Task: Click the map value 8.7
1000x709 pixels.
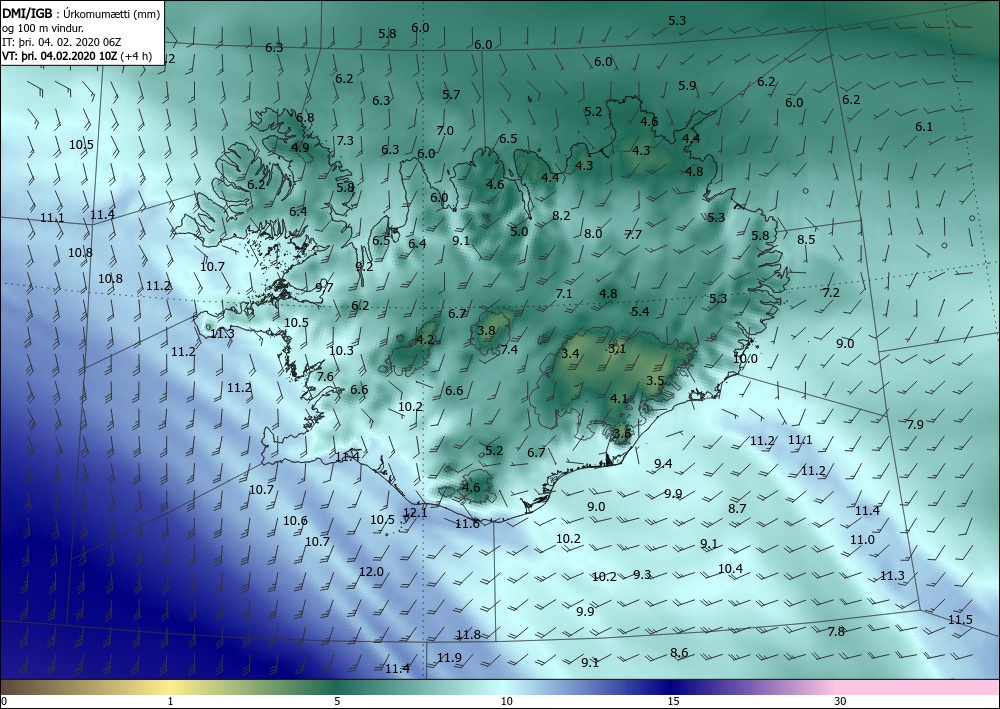Action: click(x=737, y=508)
